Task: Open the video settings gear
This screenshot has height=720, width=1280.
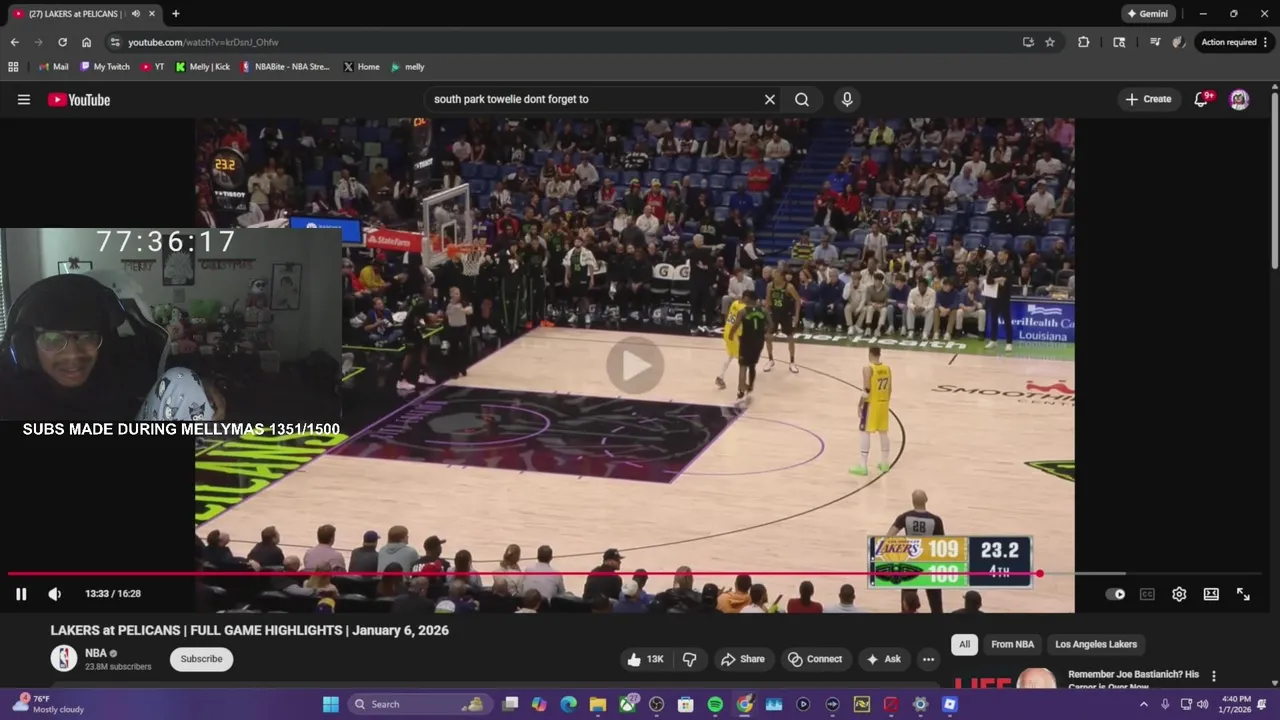Action: (1179, 594)
